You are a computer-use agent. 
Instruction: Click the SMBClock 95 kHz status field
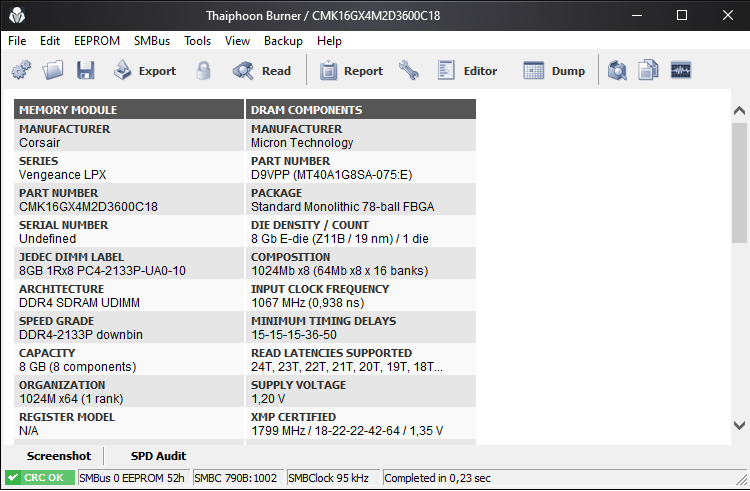pos(332,478)
